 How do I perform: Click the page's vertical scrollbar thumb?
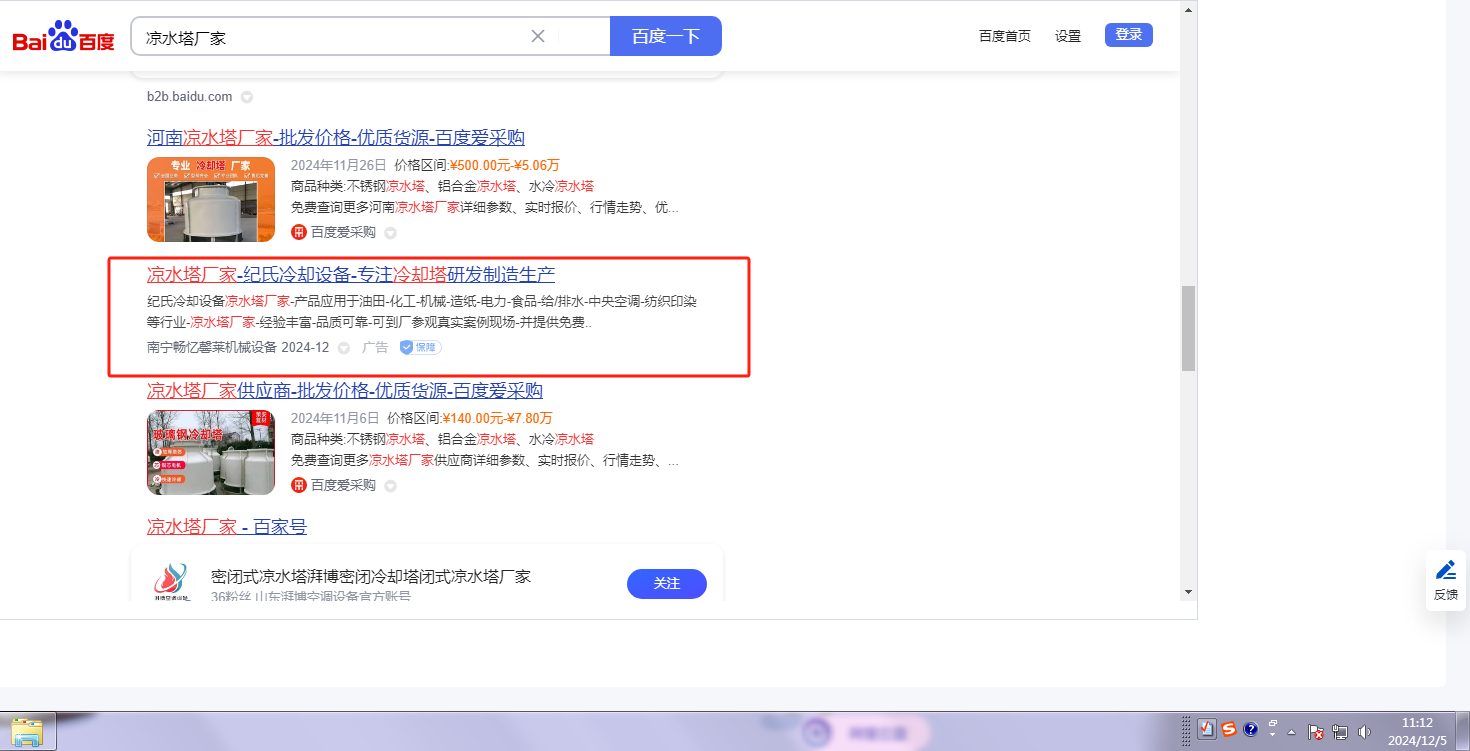pyautogui.click(x=1188, y=328)
